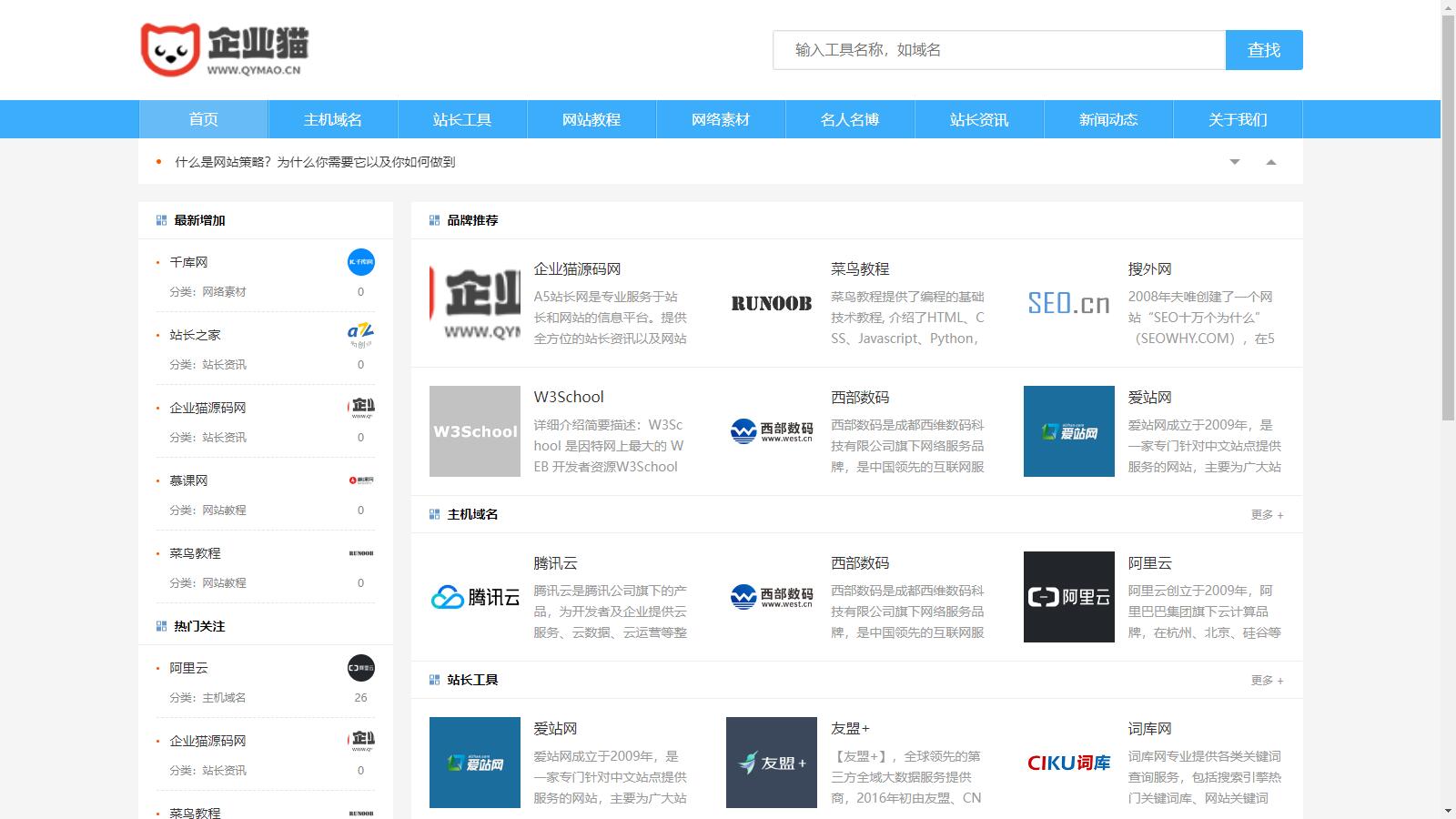Open the 网络素材 navigation menu item
This screenshot has width=1456, height=819.
pyautogui.click(x=721, y=119)
